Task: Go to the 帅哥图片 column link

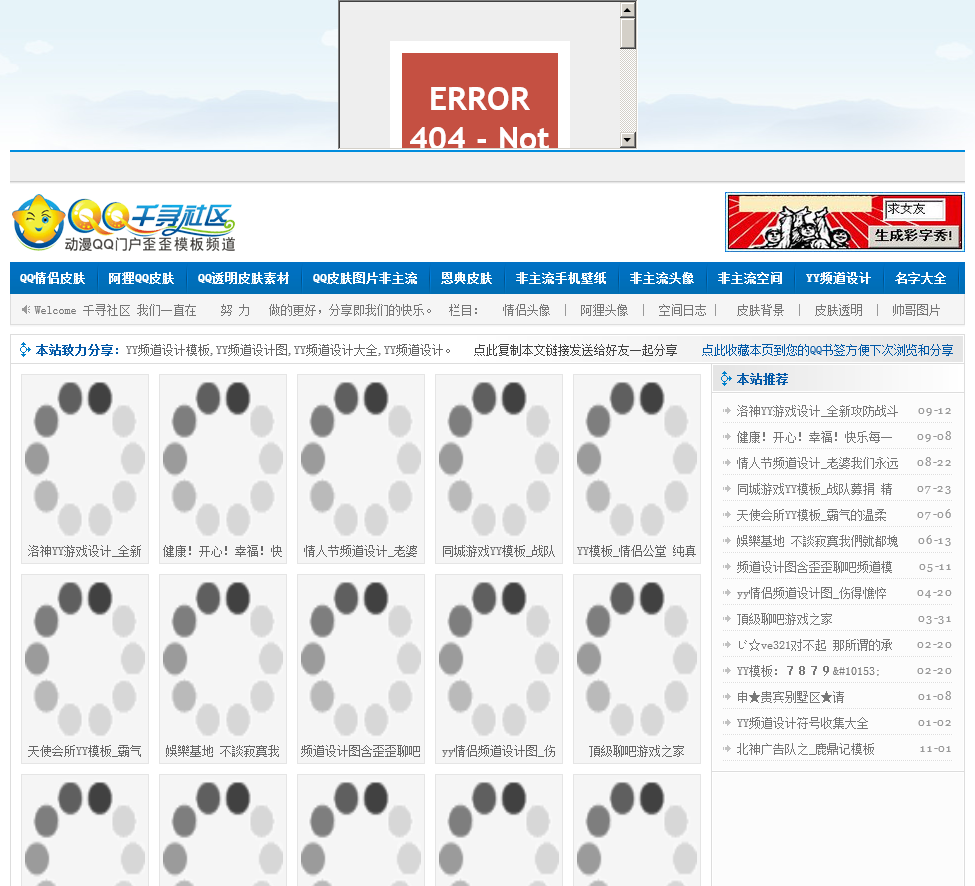Action: (916, 310)
